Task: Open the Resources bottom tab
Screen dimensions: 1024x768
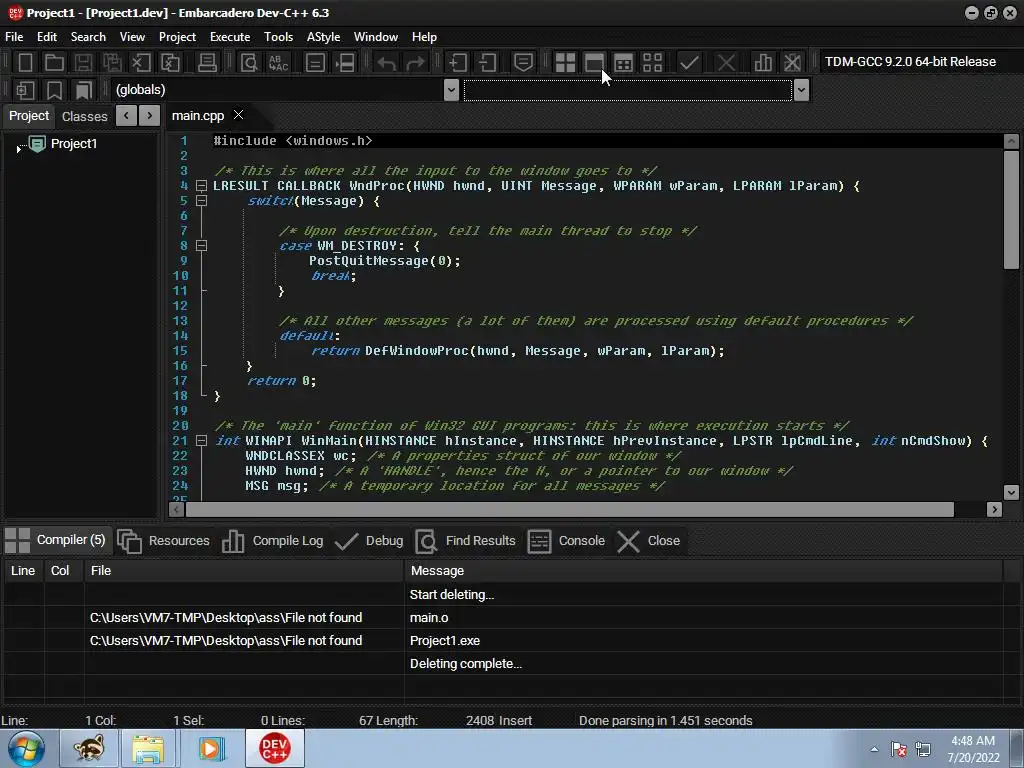Action: click(x=164, y=541)
